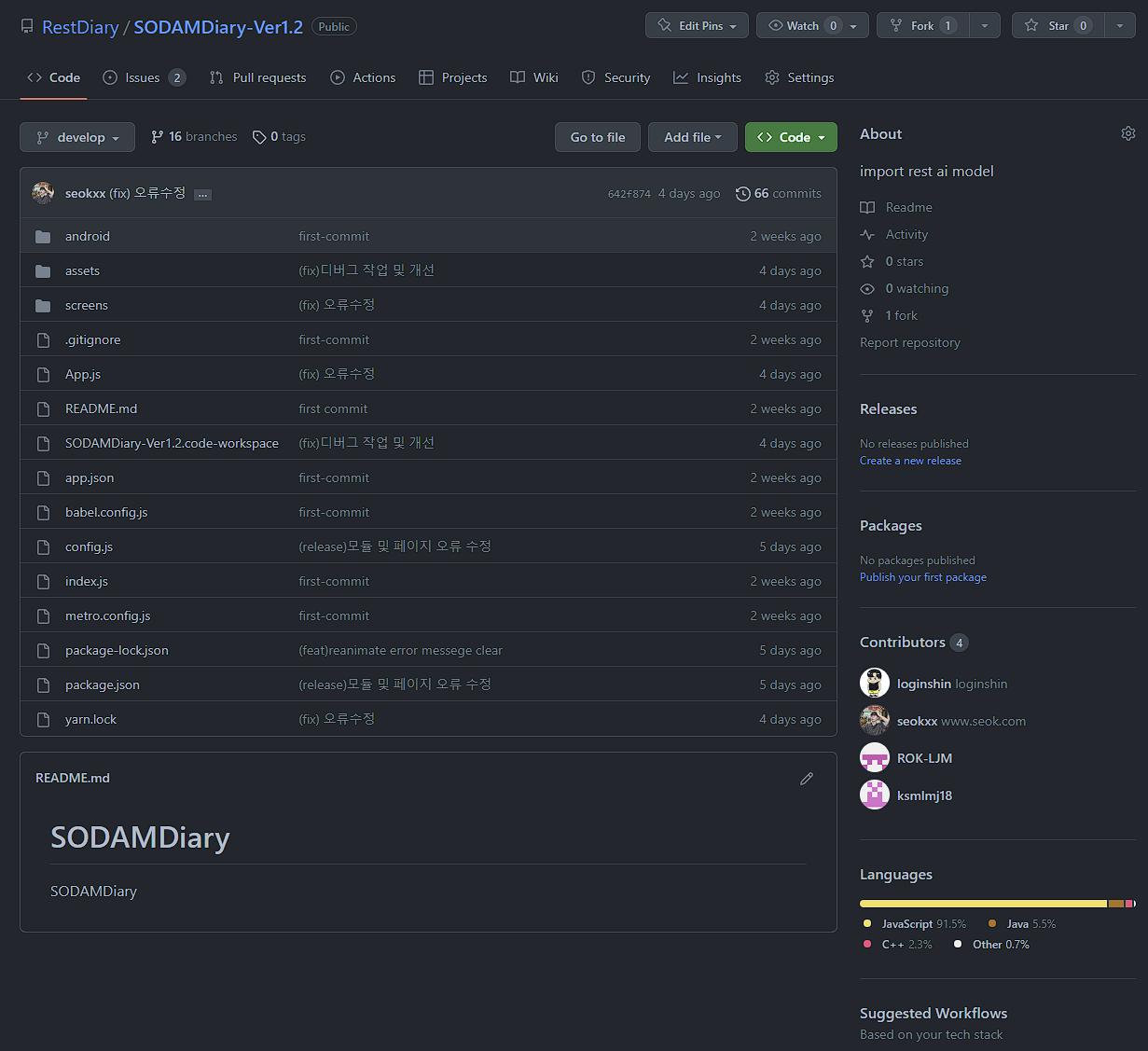Open the Wiki tab
Image resolution: width=1148 pixels, height=1051 pixels.
pyautogui.click(x=534, y=77)
